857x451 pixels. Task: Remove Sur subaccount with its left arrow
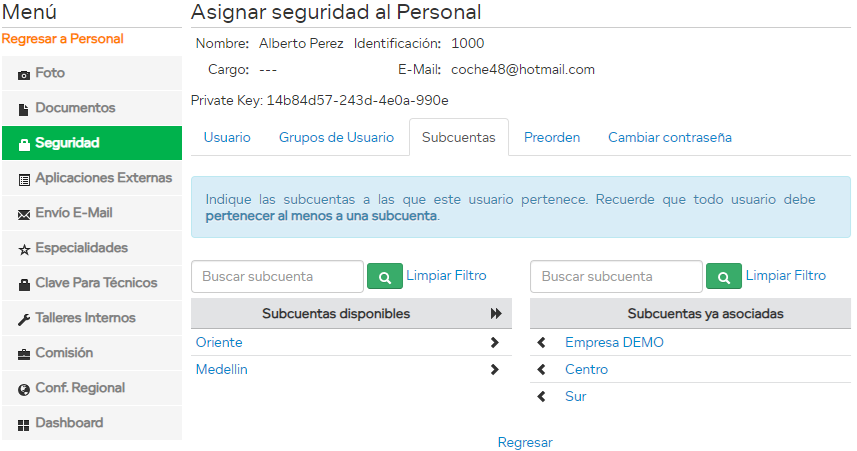(x=542, y=396)
